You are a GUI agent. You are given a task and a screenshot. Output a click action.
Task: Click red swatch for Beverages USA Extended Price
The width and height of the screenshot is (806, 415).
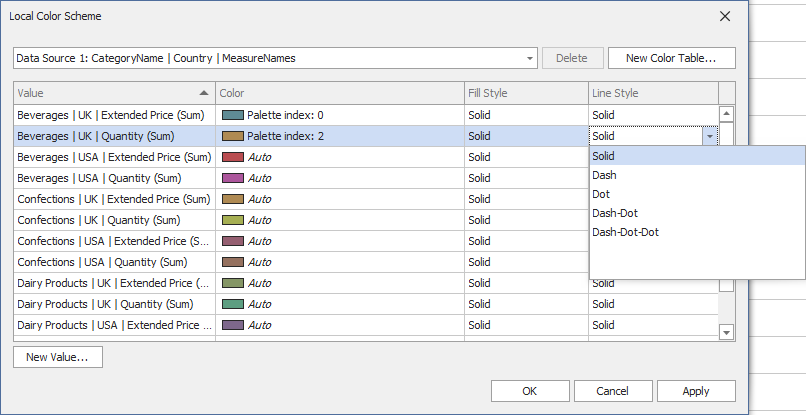coord(232,157)
